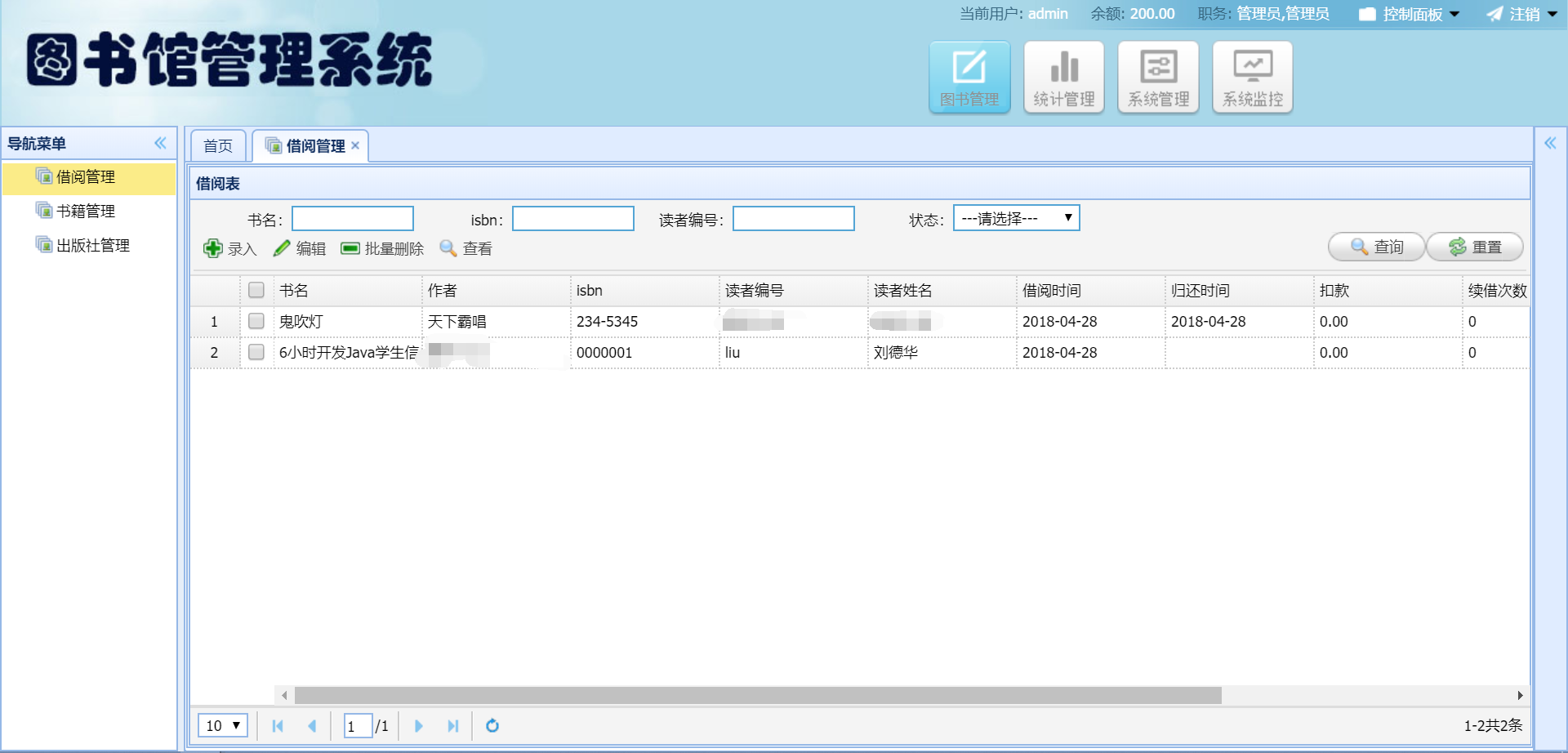Open the 系统管理 settings icon
The width and height of the screenshot is (1568, 753).
click(1158, 78)
